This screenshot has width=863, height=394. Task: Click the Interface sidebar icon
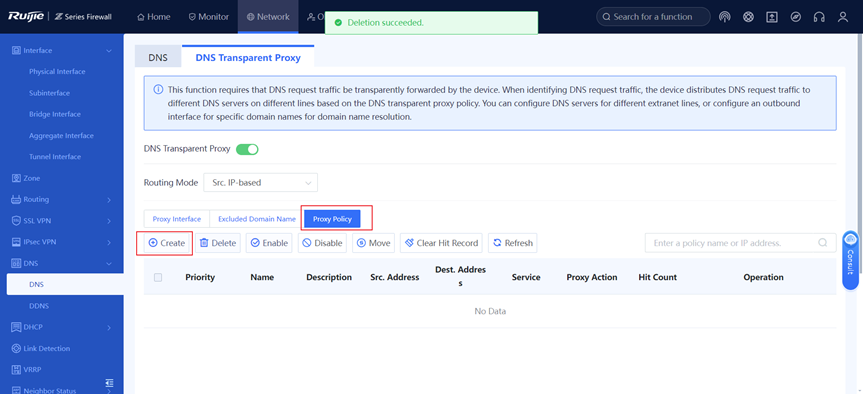[16, 51]
